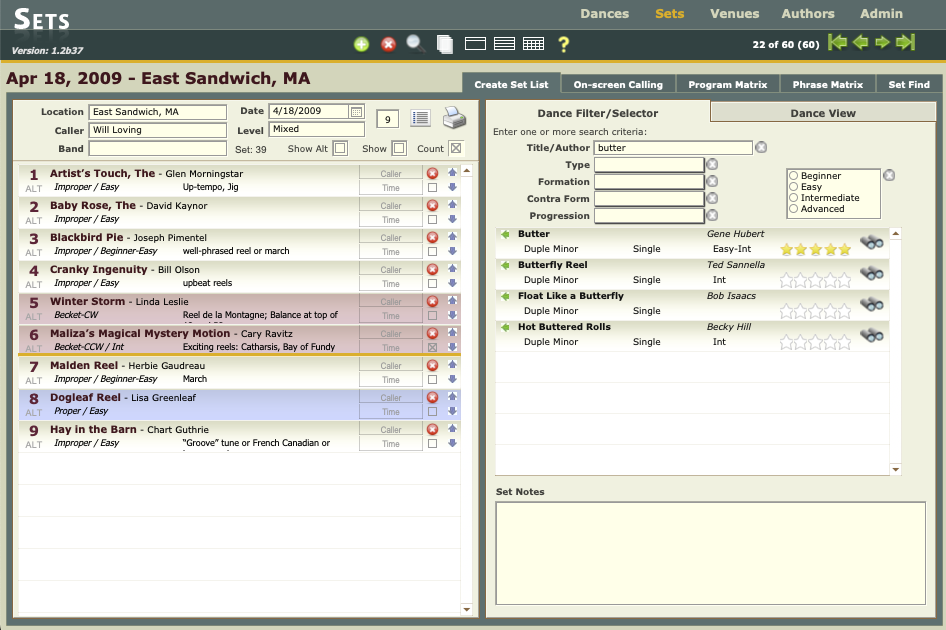The image size is (946, 630).
Task: Open search with the magnifying glass icon
Action: point(415,43)
